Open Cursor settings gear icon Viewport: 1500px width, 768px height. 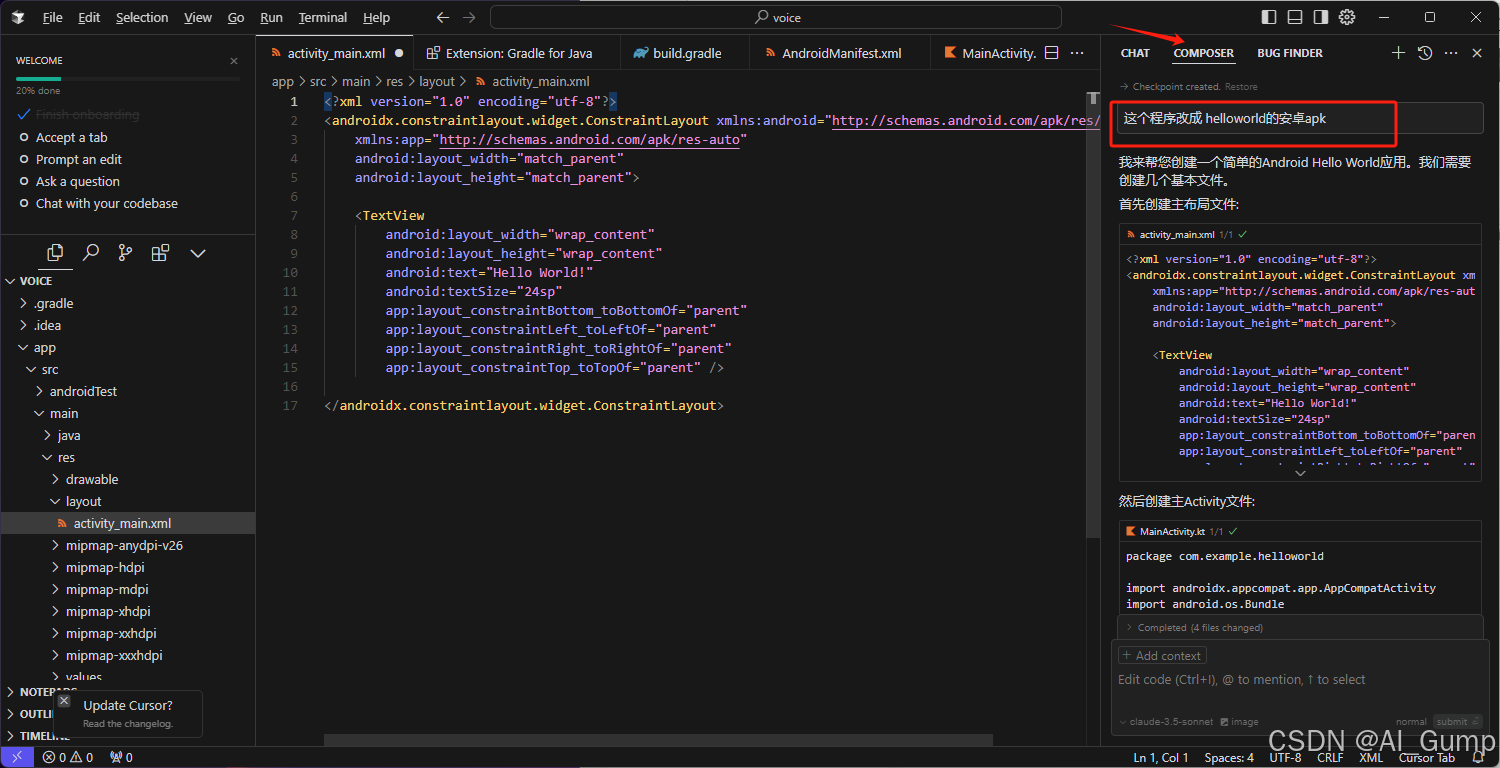tap(1347, 17)
